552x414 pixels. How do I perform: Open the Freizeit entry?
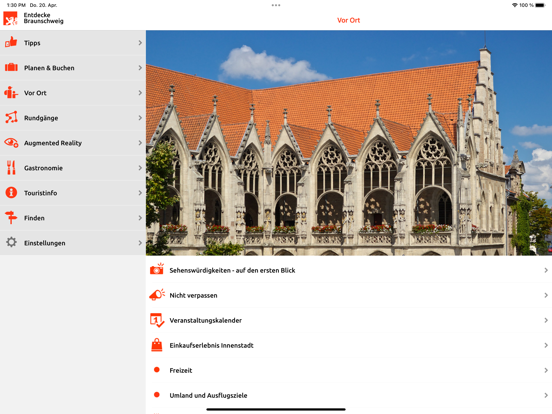click(349, 370)
